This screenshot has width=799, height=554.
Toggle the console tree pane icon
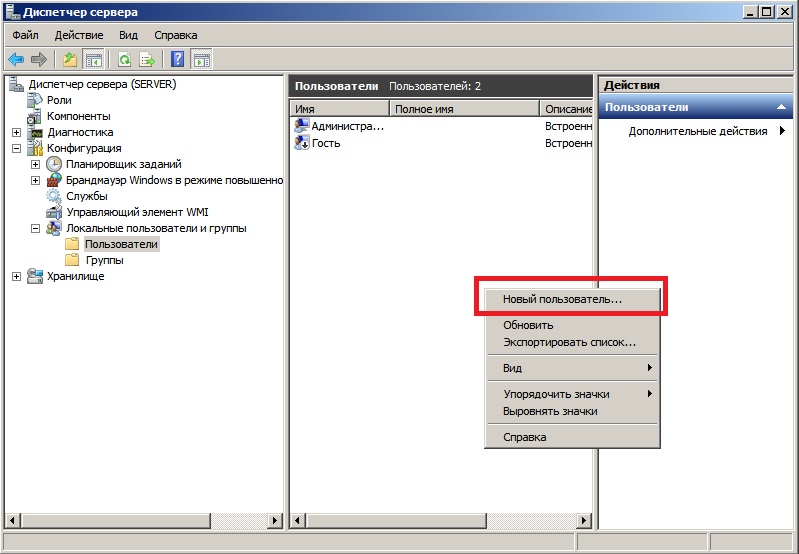[x=93, y=60]
